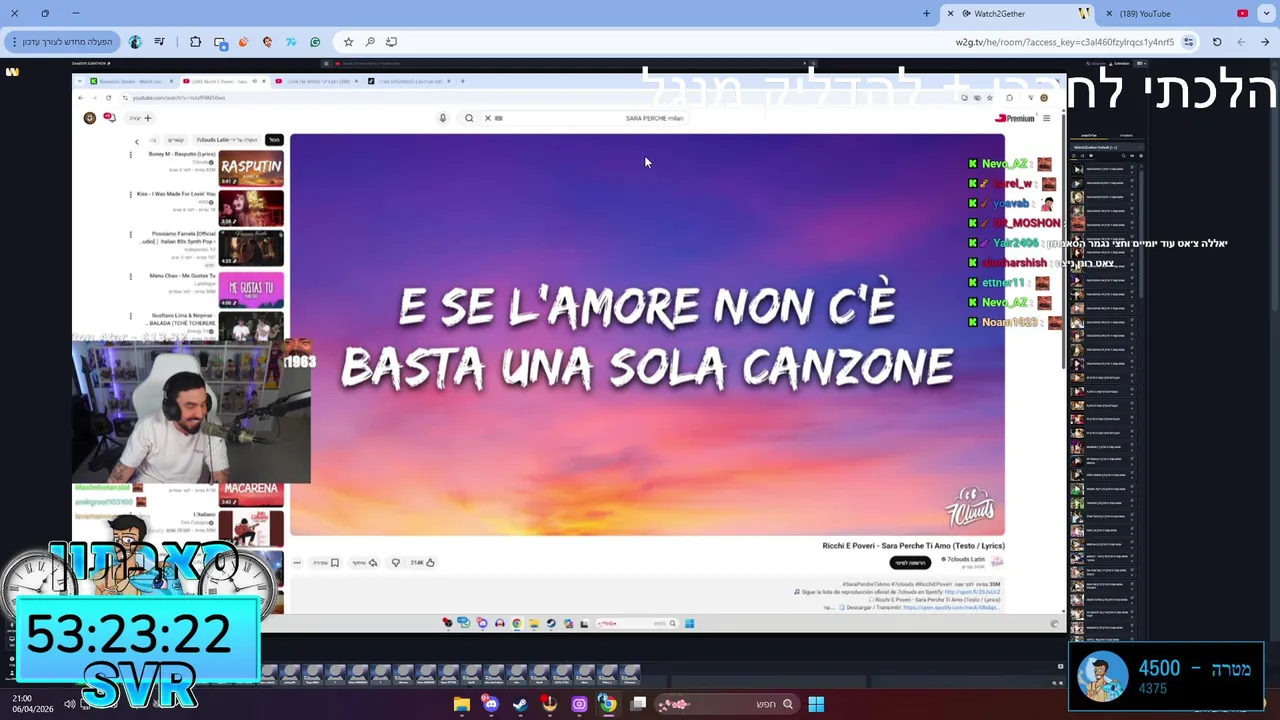The height and width of the screenshot is (720, 1280).
Task: Open a new browser tab
Action: pos(926,13)
